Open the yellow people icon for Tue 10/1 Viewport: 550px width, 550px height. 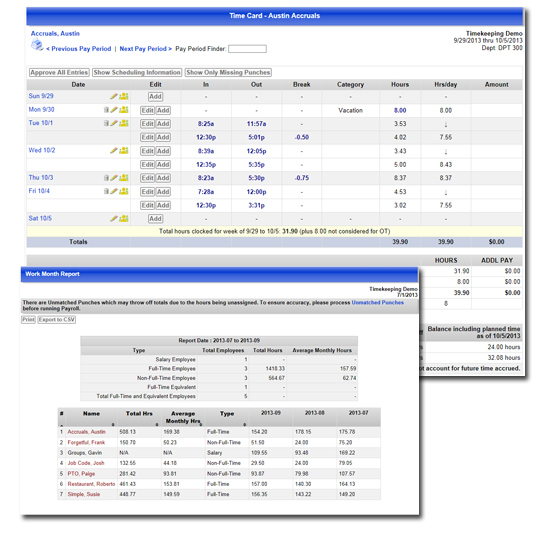(123, 123)
